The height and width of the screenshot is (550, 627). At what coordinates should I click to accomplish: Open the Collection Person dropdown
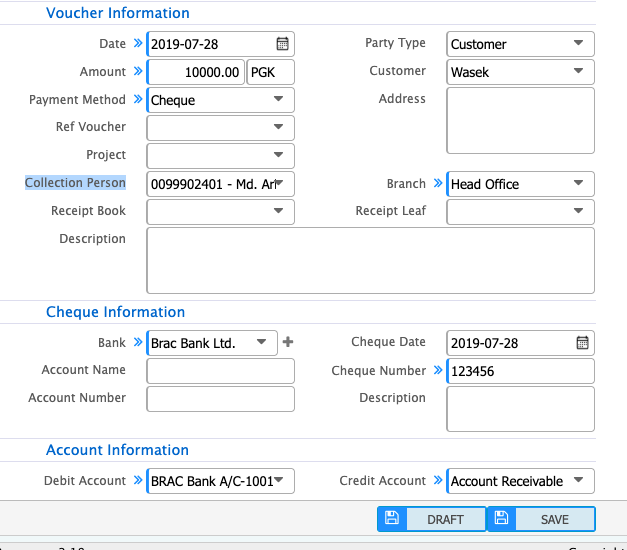(220, 184)
